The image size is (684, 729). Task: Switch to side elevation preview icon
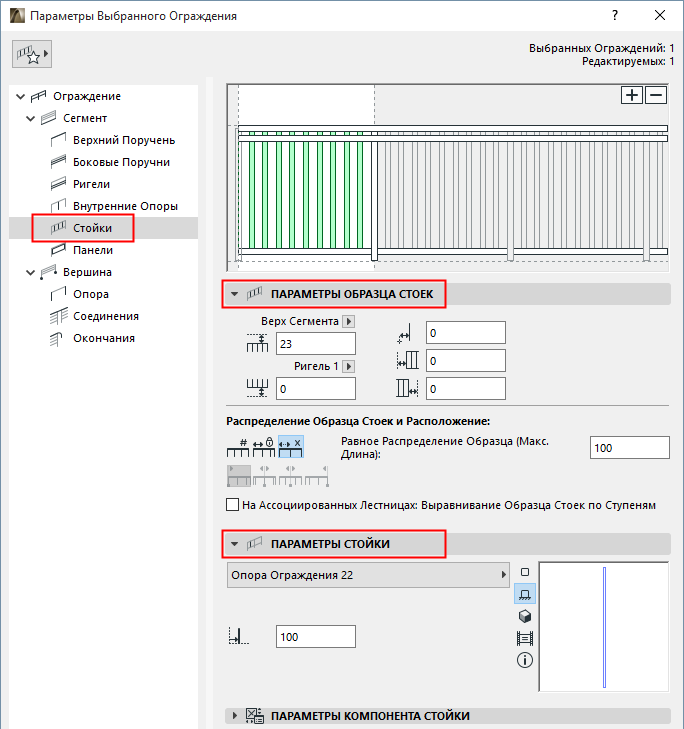[525, 594]
